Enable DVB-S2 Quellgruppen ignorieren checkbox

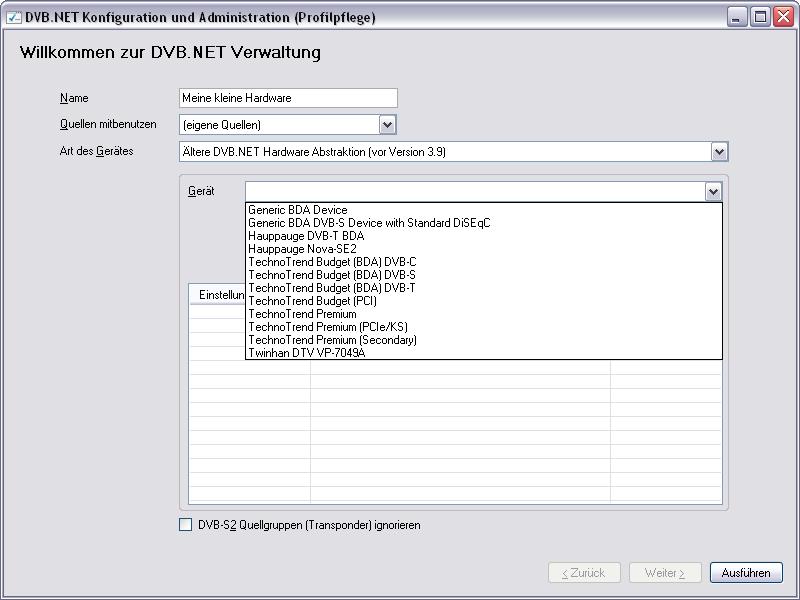(185, 525)
